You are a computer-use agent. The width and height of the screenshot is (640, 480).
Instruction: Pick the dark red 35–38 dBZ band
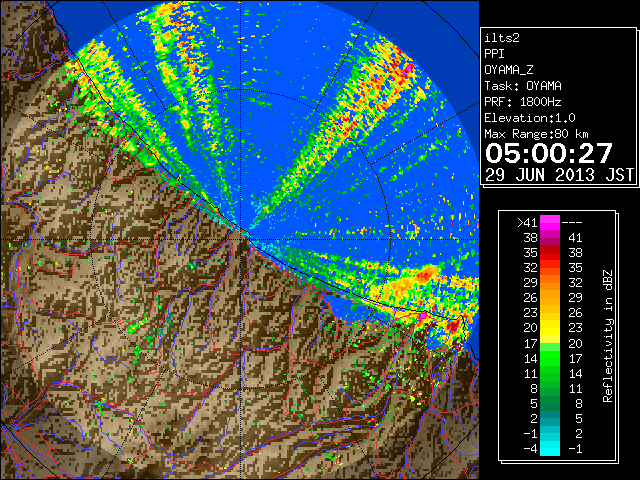click(550, 253)
